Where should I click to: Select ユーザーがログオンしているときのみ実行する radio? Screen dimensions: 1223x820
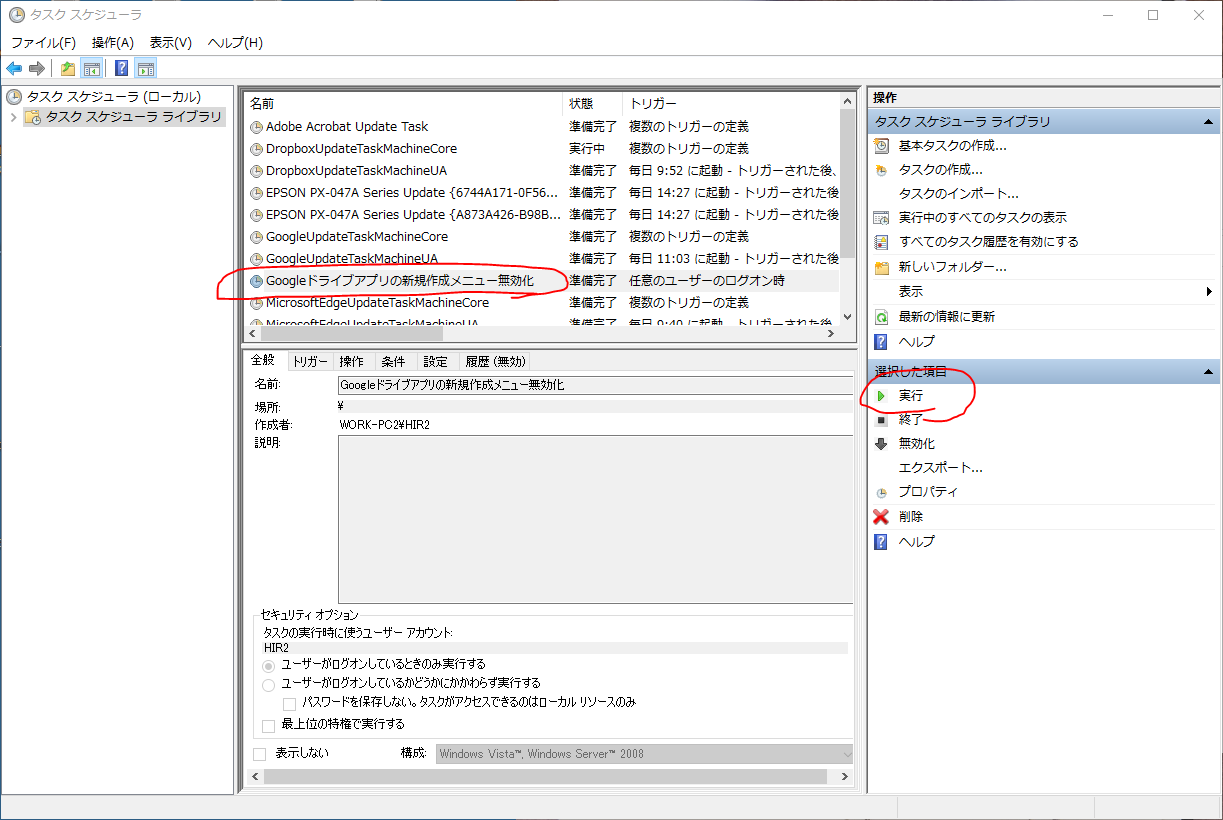268,665
